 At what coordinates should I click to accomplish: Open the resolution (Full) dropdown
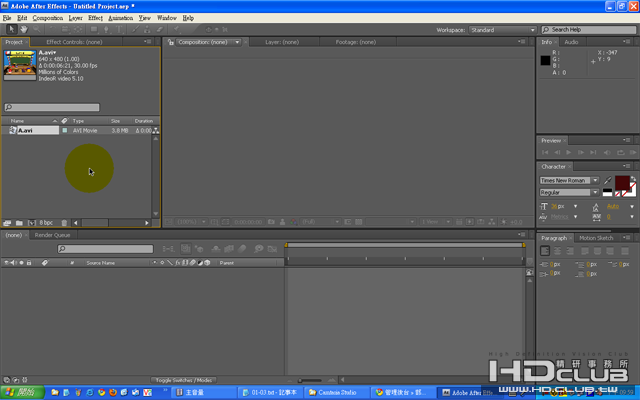pos(320,222)
